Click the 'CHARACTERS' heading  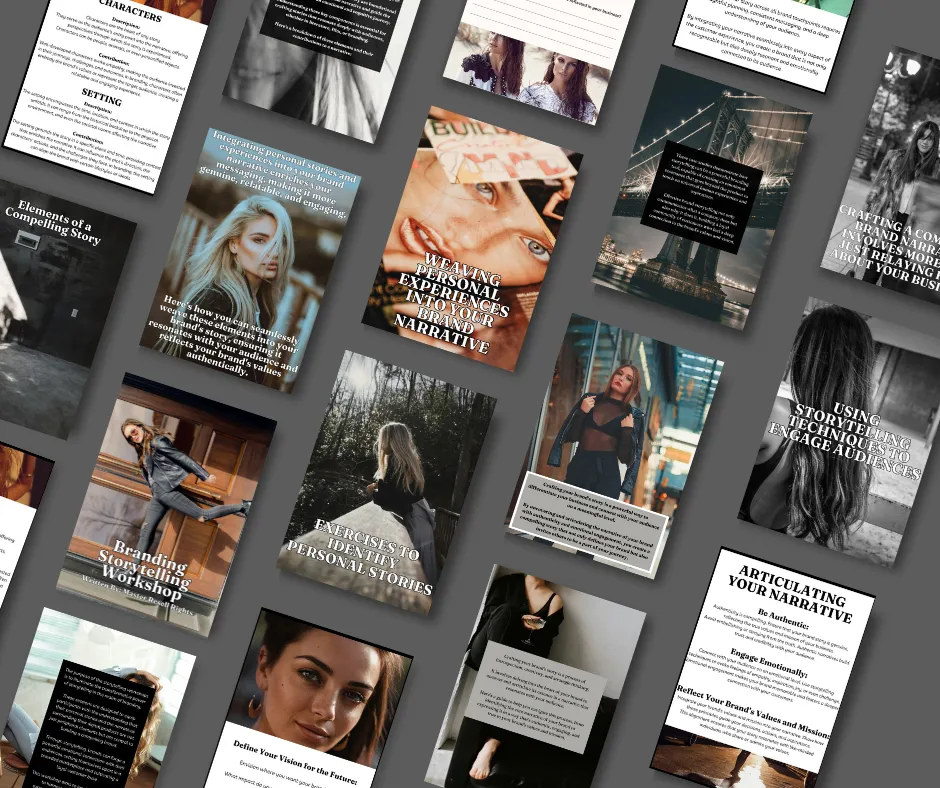[131, 11]
